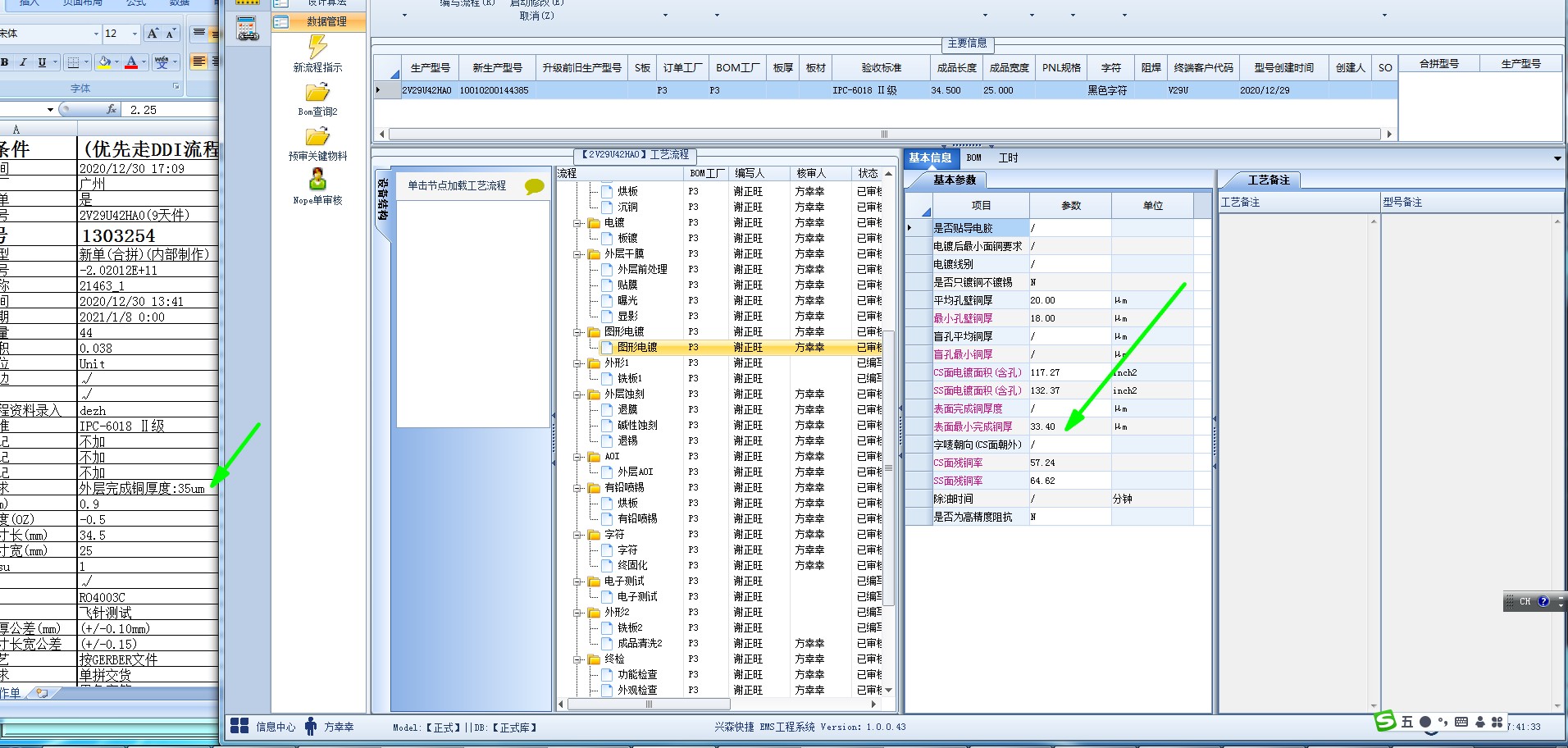Collapse the 外层干膜 tree node
The image size is (1568, 748).
[577, 254]
